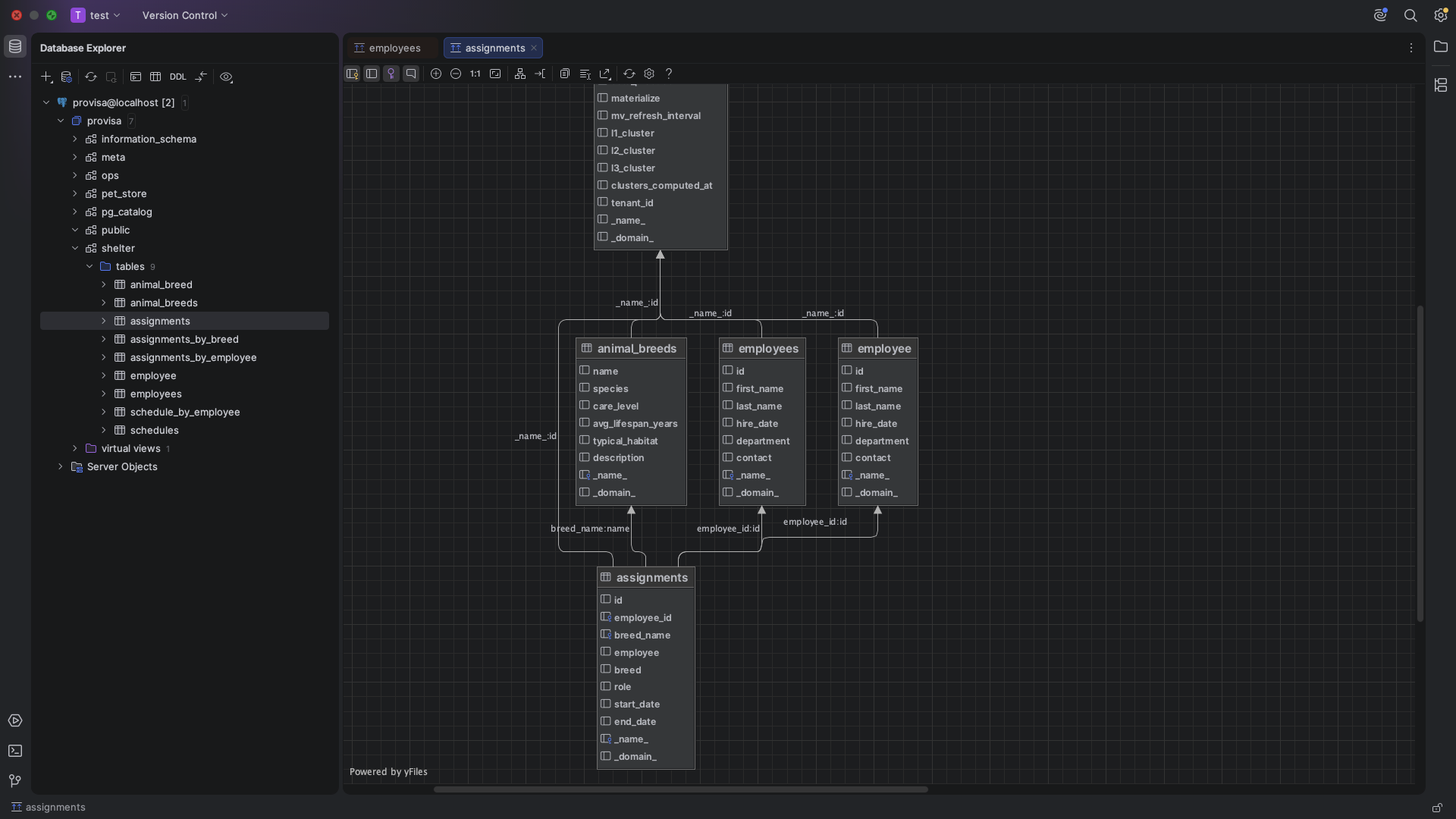Click the diagram horizontal scrollbar
The width and height of the screenshot is (1456, 819).
[x=680, y=789]
